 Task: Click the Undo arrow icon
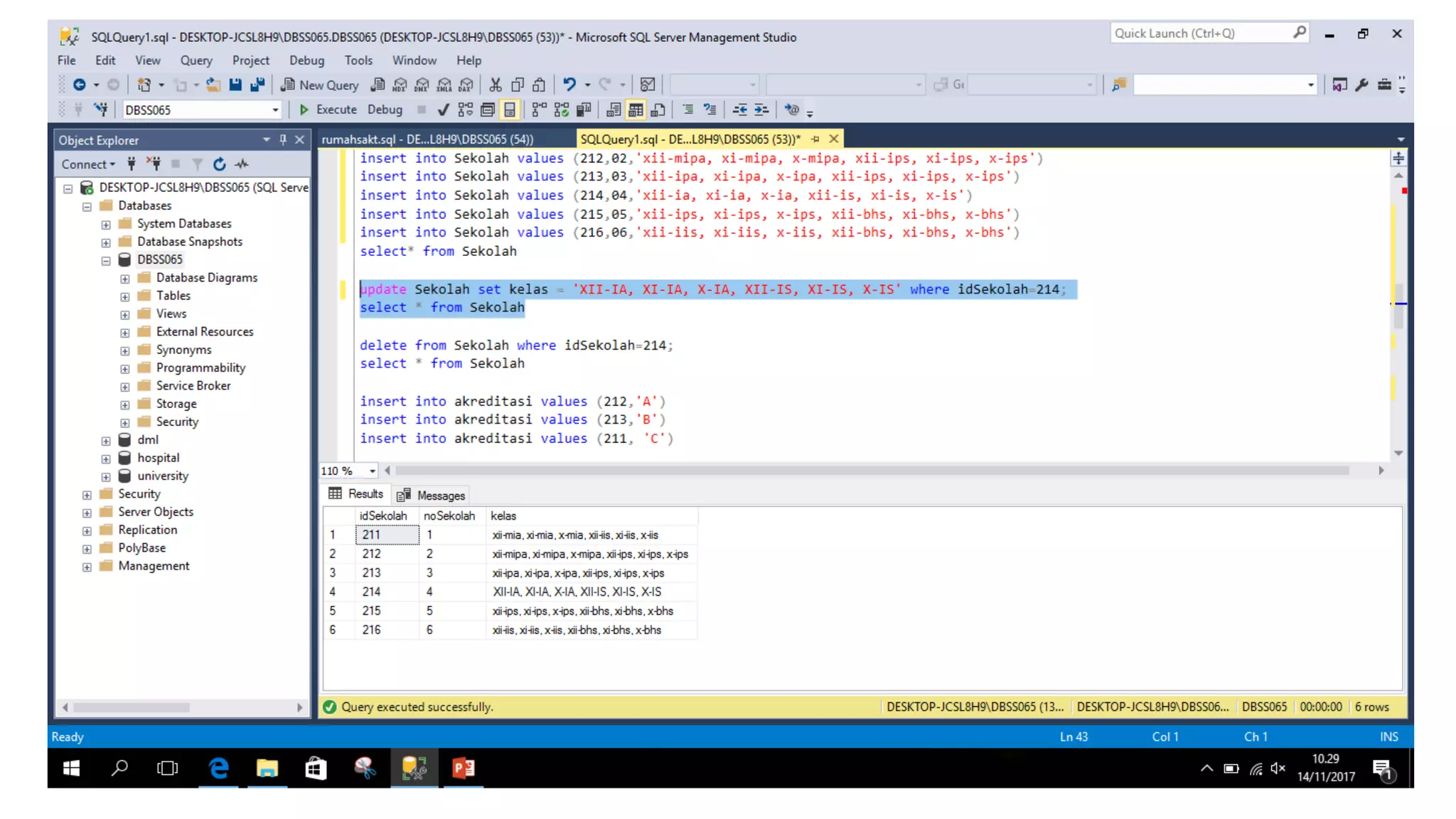pos(569,85)
